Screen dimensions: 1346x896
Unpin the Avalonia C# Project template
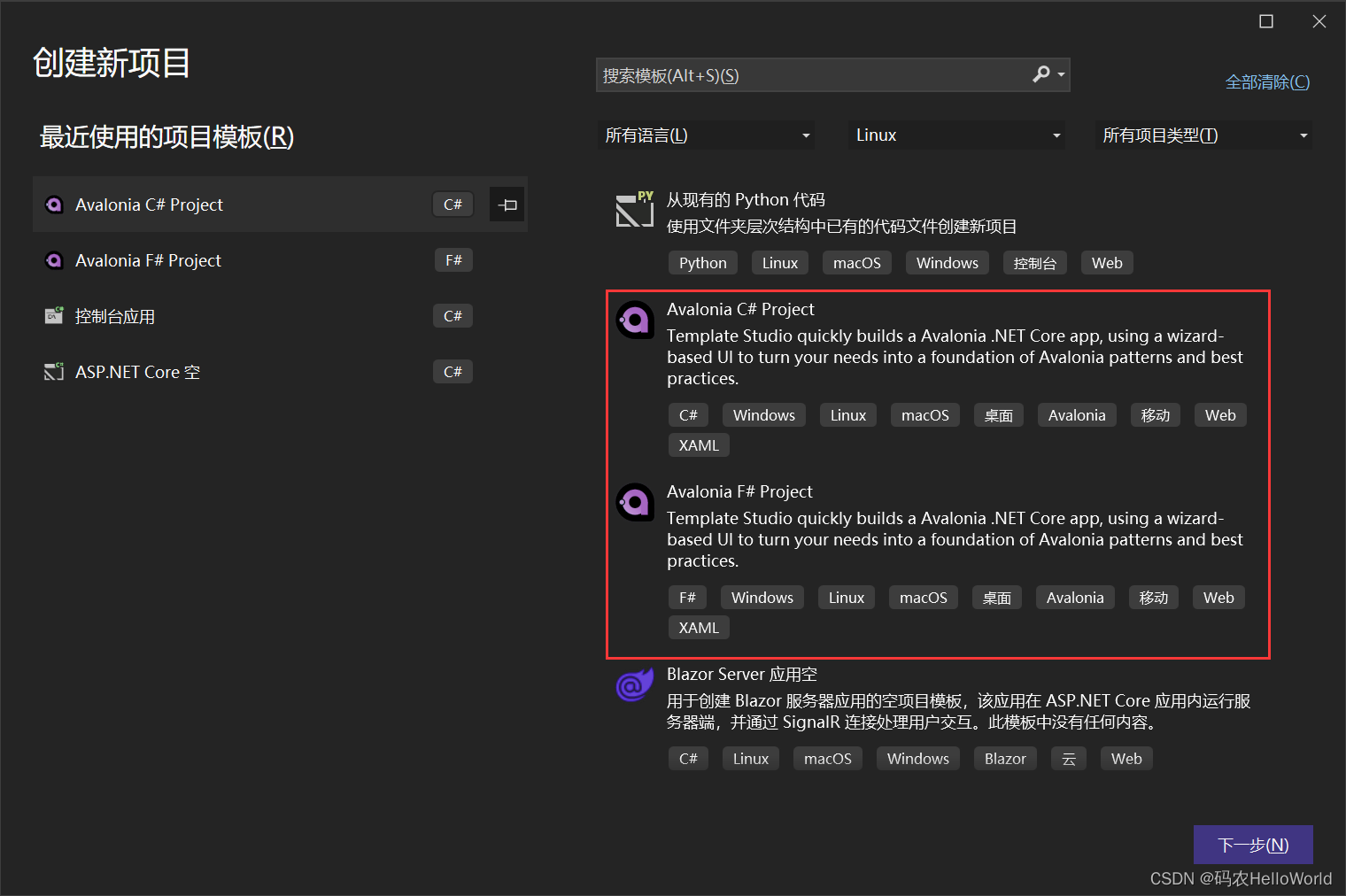point(507,204)
